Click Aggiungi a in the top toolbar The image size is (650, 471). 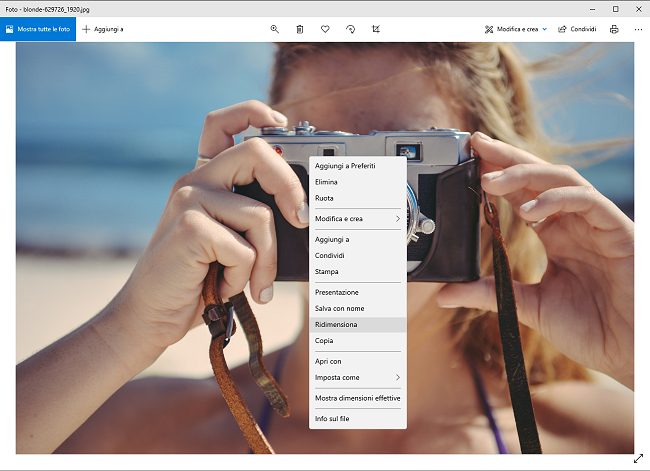[102, 29]
